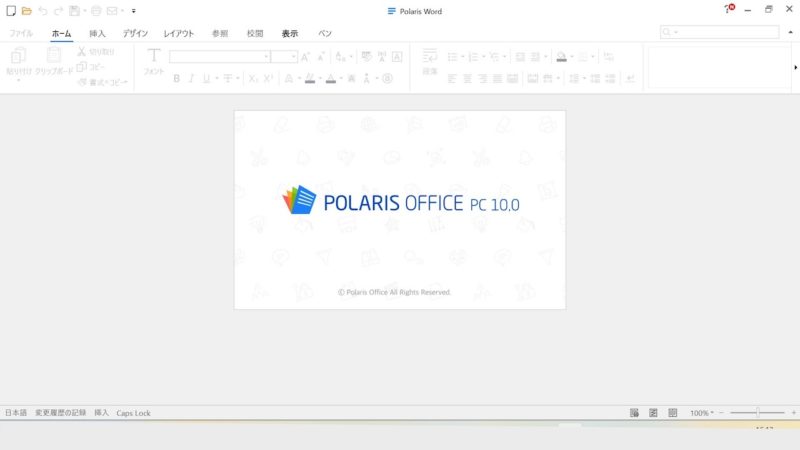
Task: Click the Undo arrow in quick access toolbar
Action: point(43,11)
